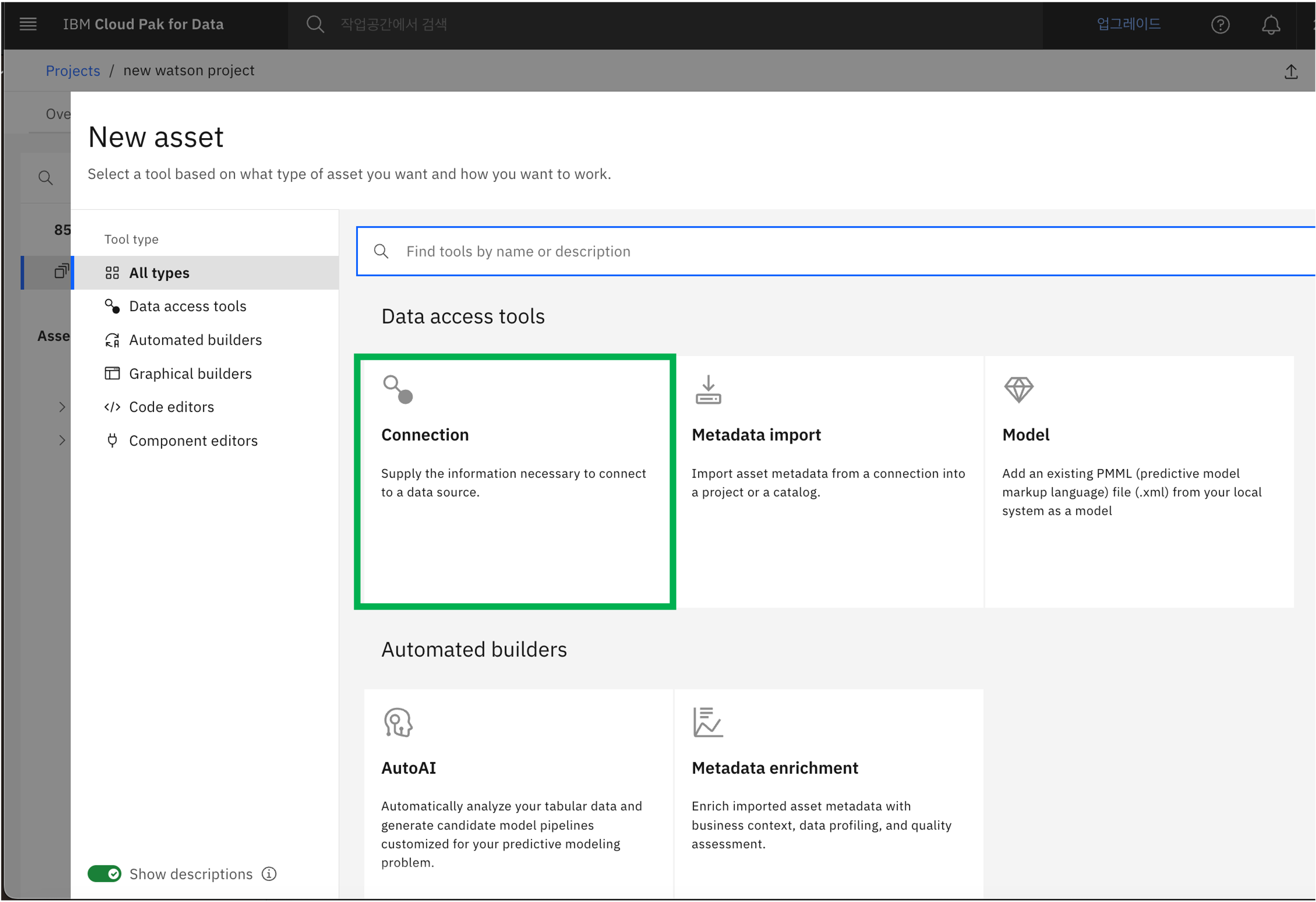Image resolution: width=1316 pixels, height=902 pixels.
Task: Expand the upper collapsed chevron in left panel
Action: (62, 407)
